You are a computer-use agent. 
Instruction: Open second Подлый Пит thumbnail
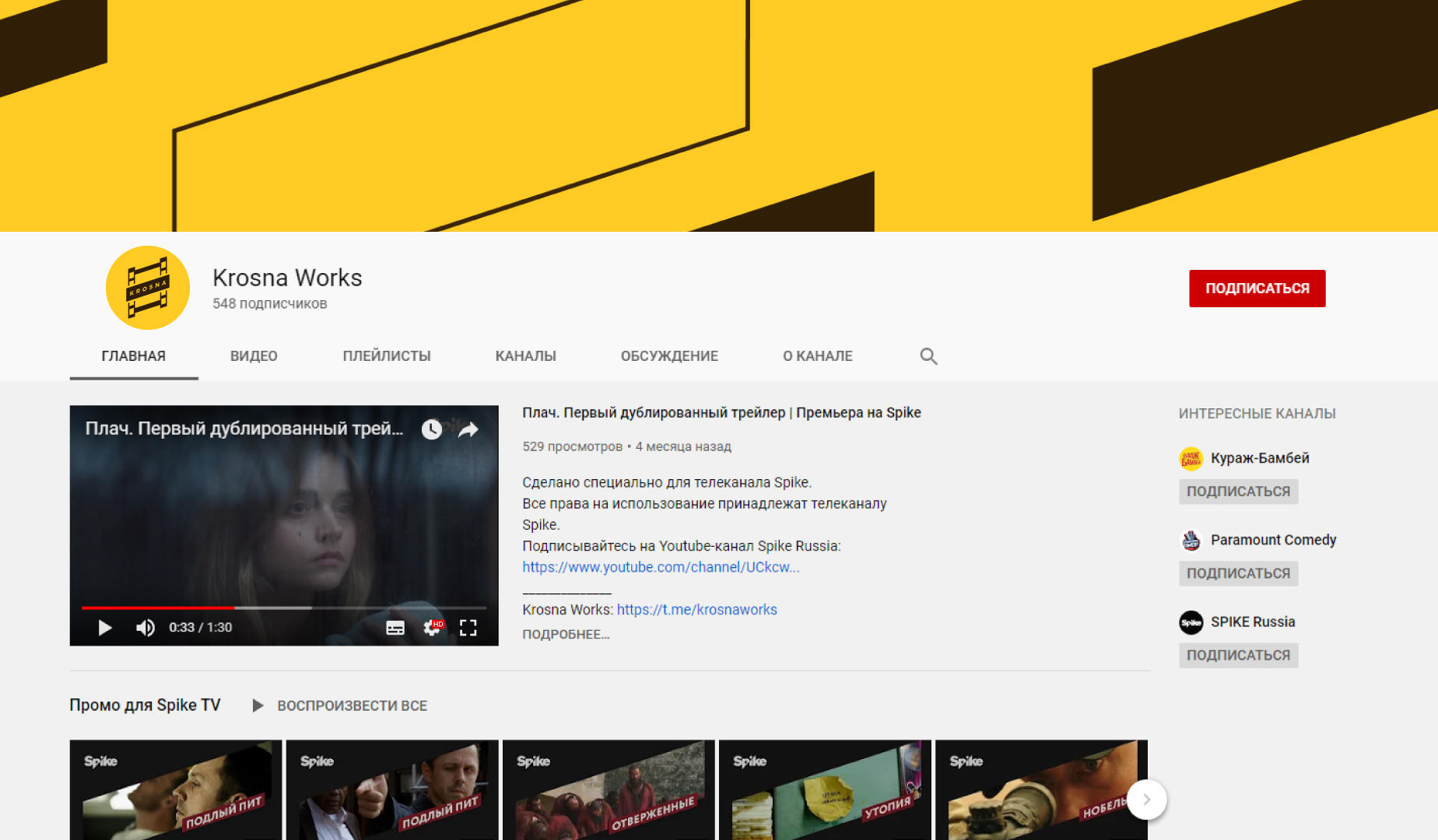(392, 789)
